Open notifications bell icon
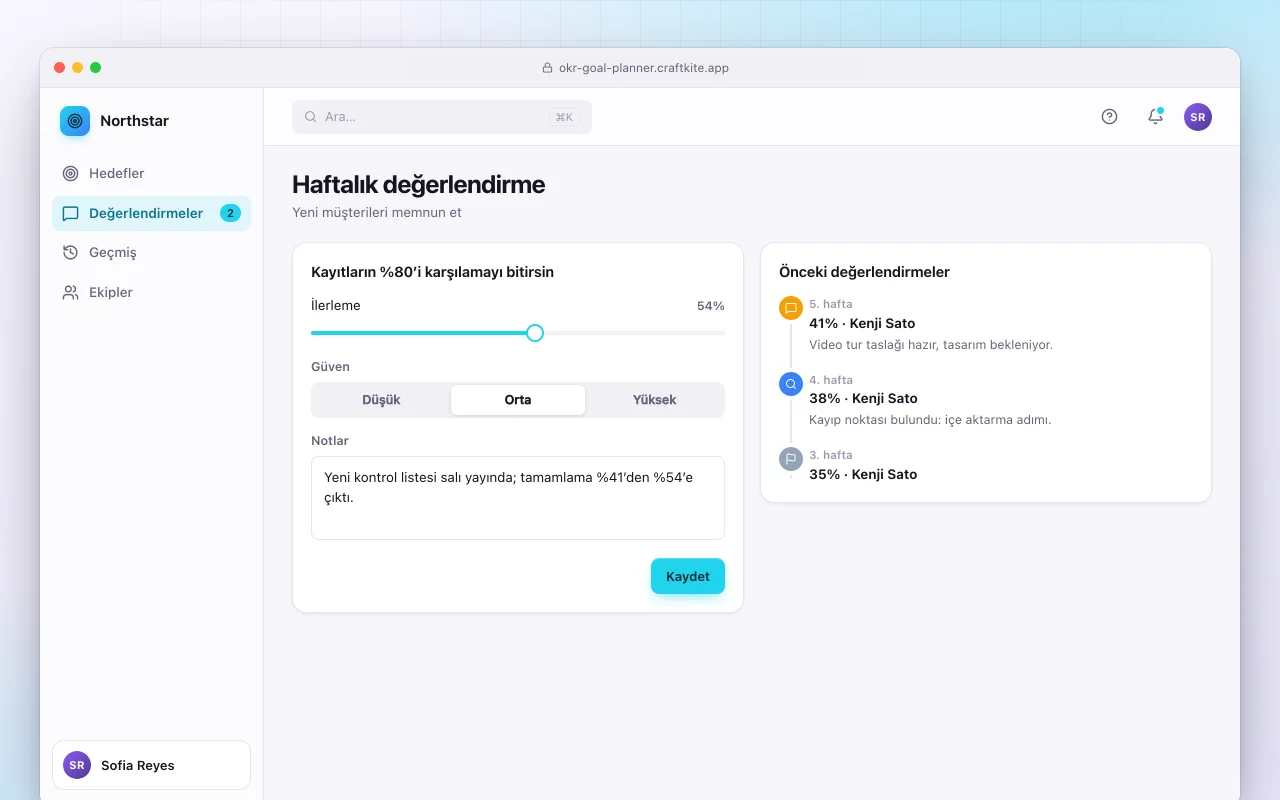The width and height of the screenshot is (1280, 800). 1155,116
